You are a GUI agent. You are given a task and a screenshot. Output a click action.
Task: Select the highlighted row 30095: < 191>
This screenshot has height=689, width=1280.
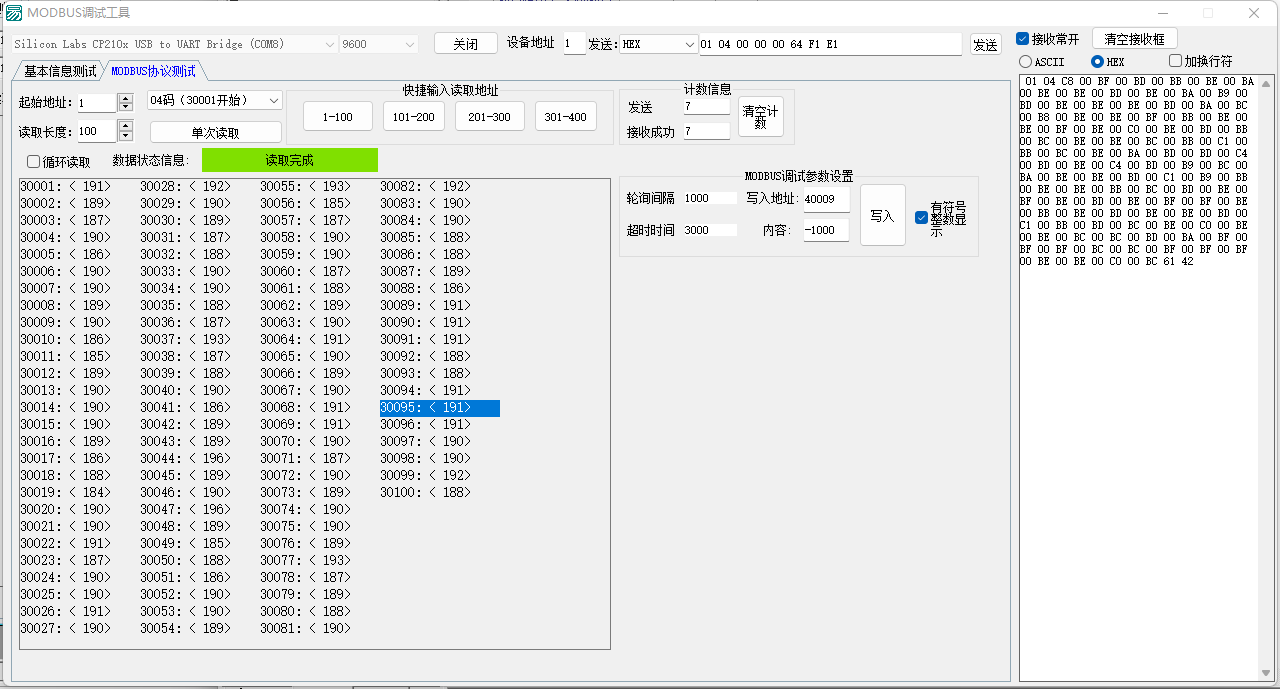tap(440, 408)
